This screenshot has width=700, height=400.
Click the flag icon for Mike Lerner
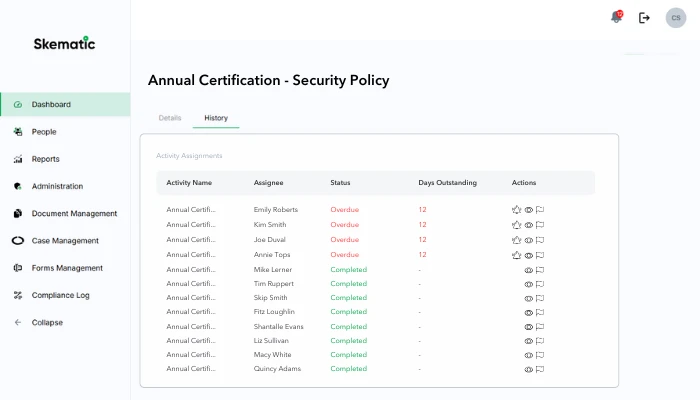540,270
